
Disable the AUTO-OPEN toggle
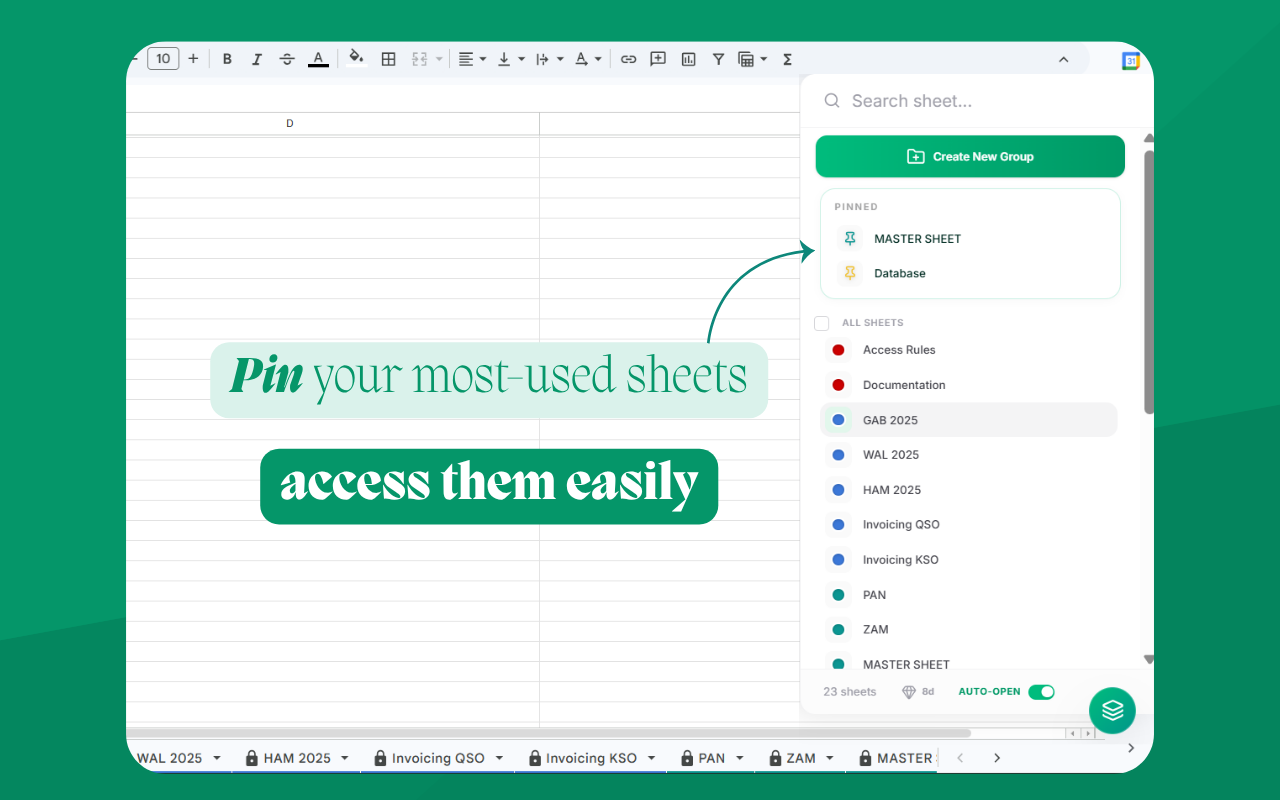coord(1041,691)
